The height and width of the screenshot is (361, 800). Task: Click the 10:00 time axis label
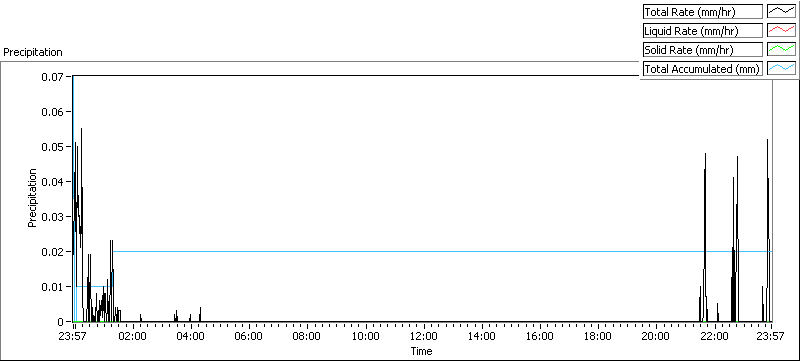(365, 337)
